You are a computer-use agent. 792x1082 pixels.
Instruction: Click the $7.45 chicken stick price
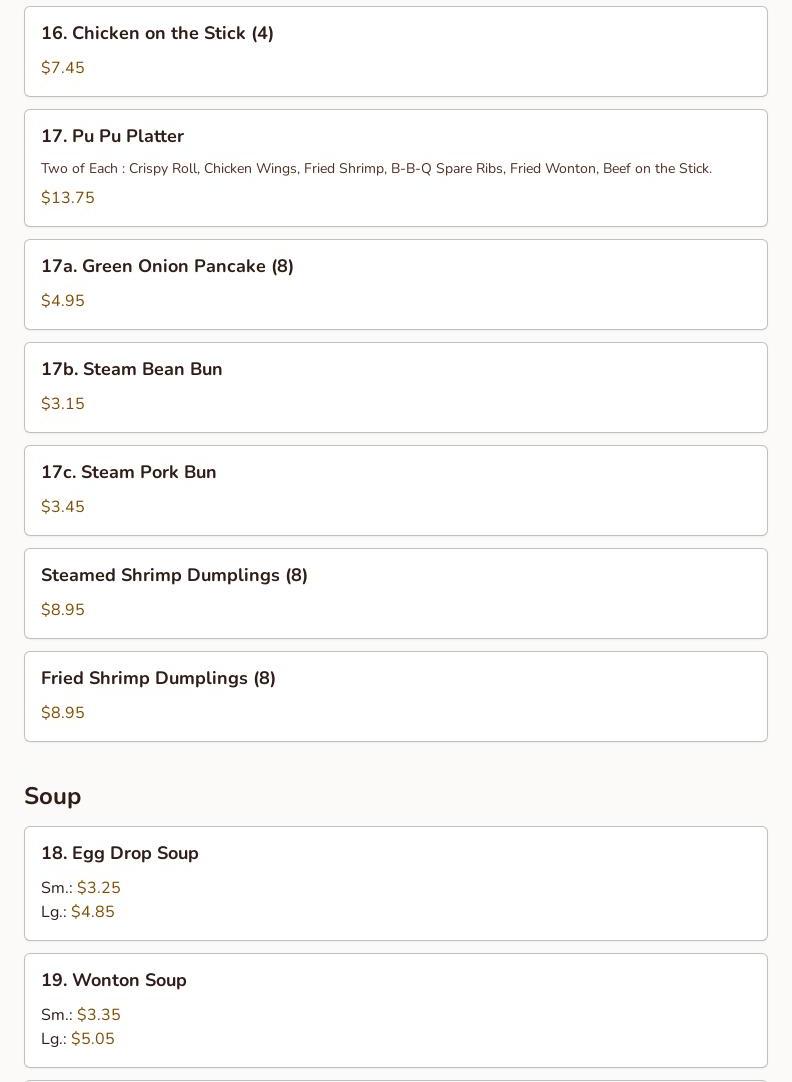[63, 68]
